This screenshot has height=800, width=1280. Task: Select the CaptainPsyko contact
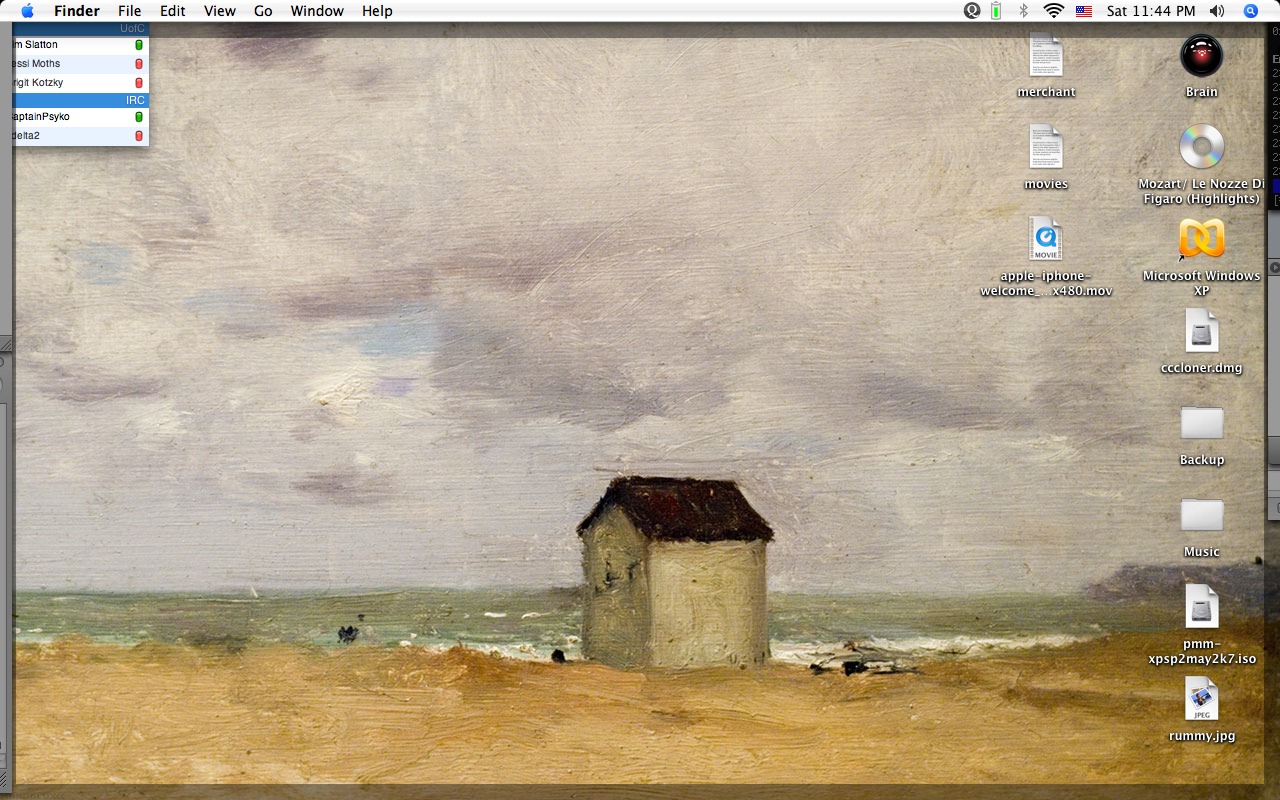(81, 117)
